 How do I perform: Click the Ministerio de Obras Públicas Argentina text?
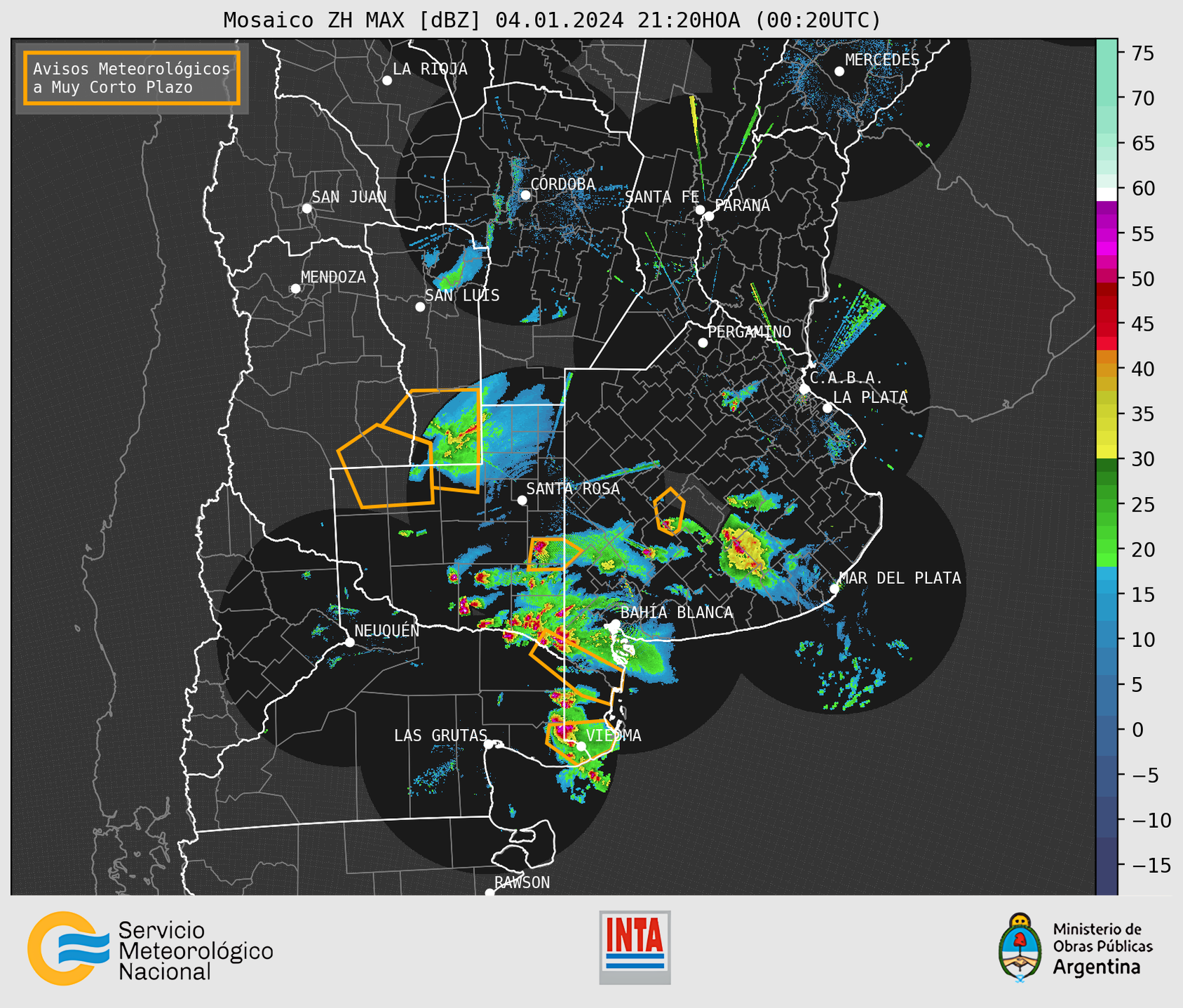tap(1102, 948)
